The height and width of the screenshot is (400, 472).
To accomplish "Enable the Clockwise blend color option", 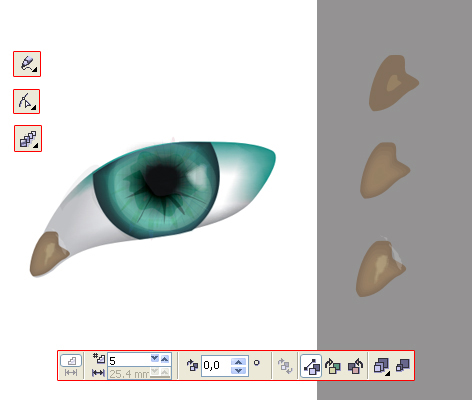I will [333, 366].
